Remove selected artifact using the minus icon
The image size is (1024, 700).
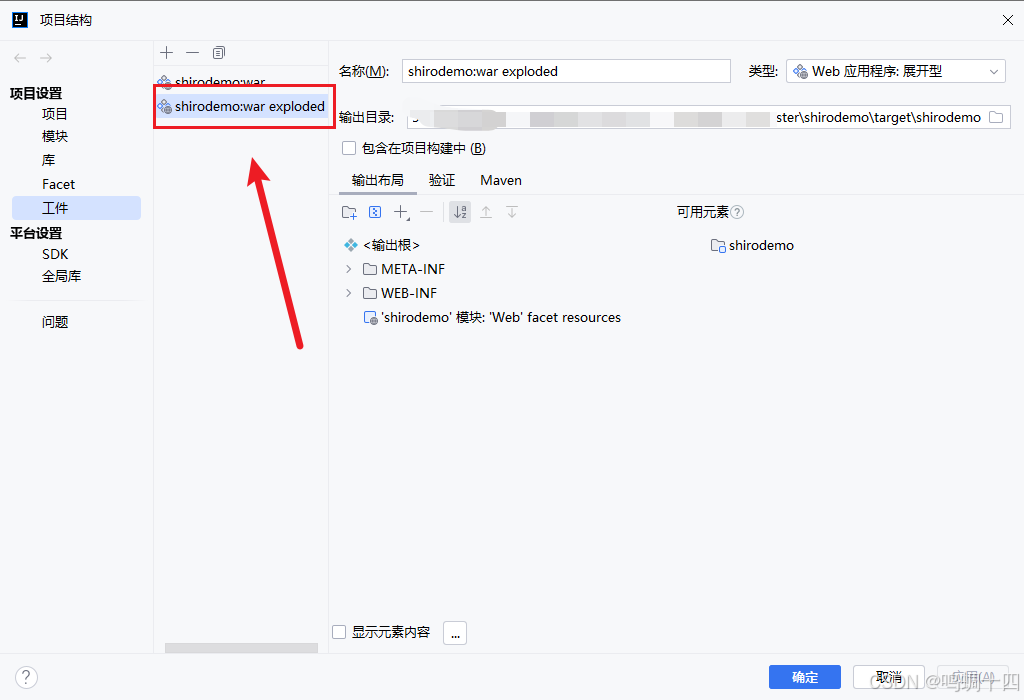pos(192,52)
